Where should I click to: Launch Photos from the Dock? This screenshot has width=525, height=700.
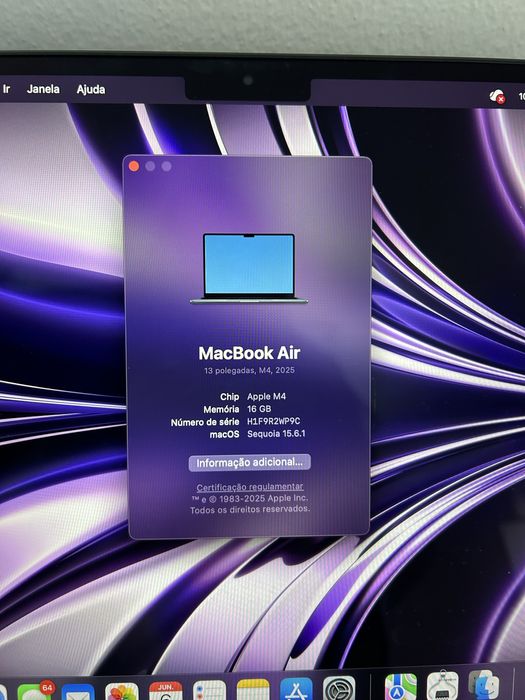pos(121,691)
